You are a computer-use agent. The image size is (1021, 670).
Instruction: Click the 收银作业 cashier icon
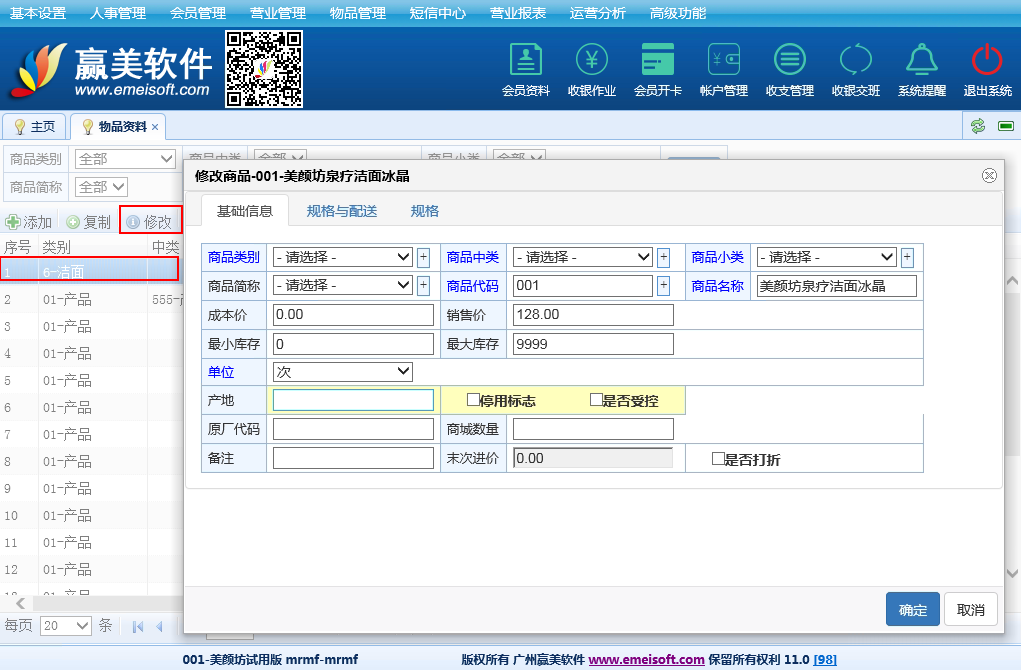(x=591, y=61)
